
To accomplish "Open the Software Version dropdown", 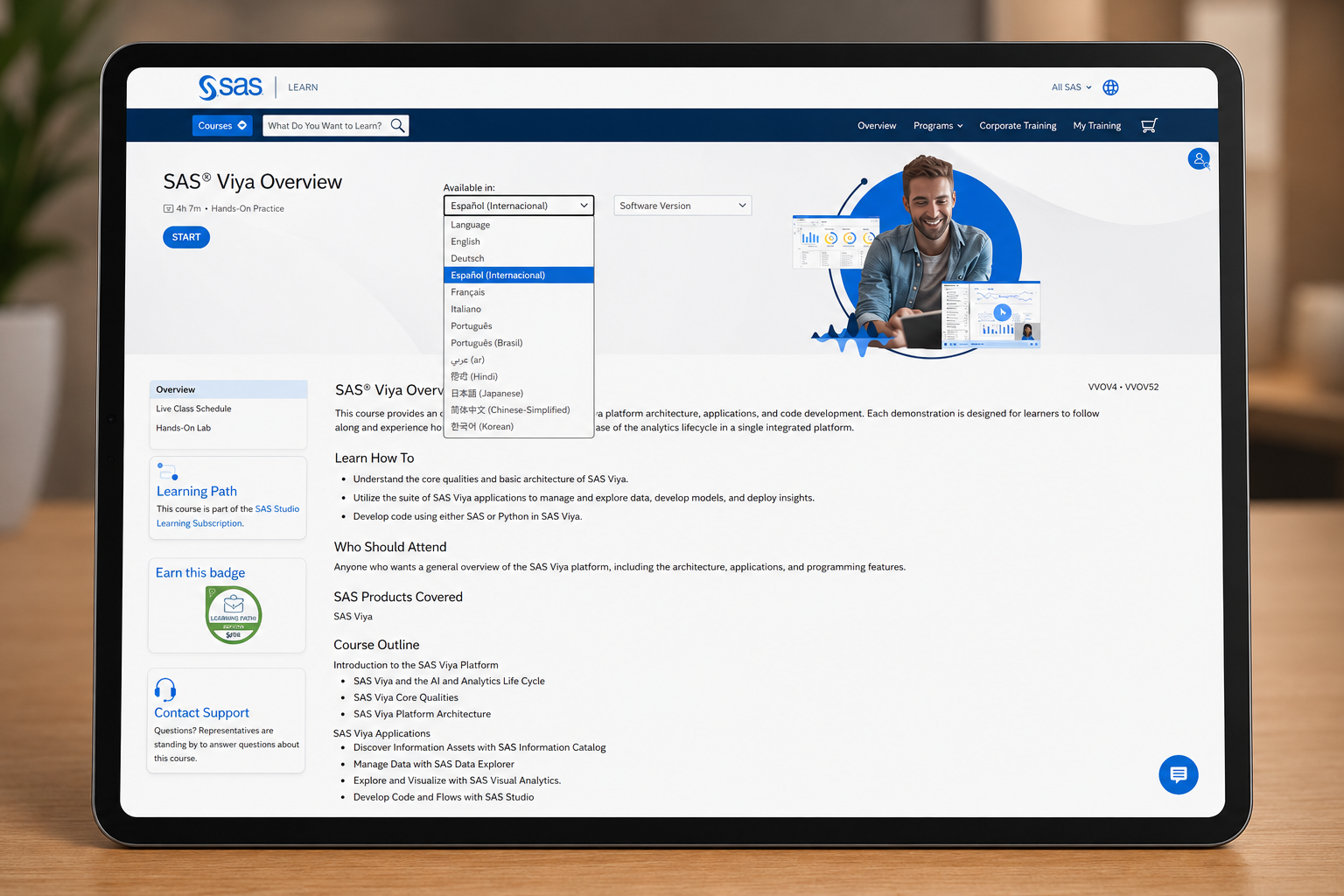I will coord(682,206).
